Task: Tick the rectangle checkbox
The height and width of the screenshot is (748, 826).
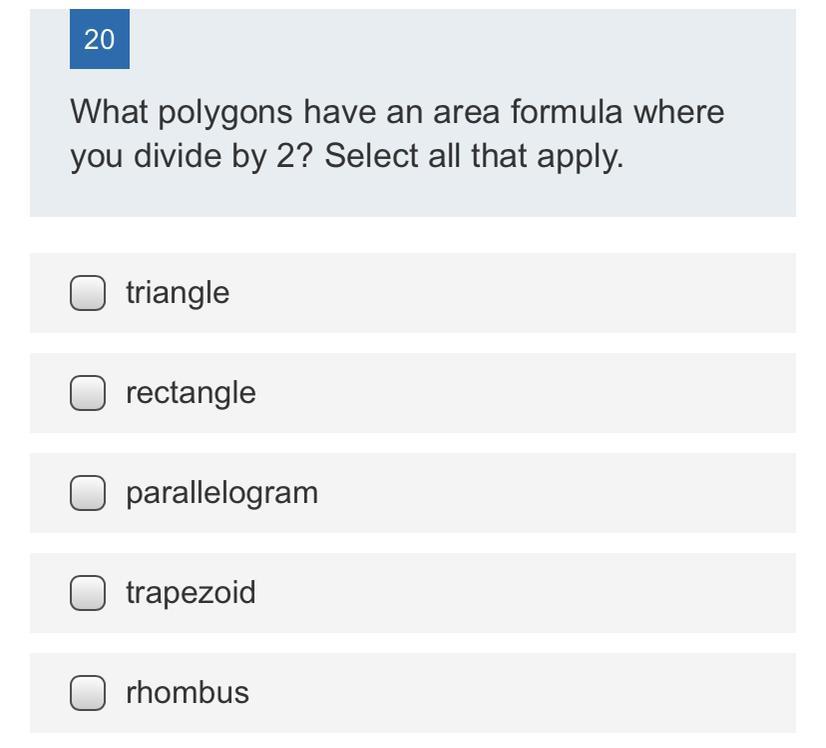Action: (x=88, y=393)
